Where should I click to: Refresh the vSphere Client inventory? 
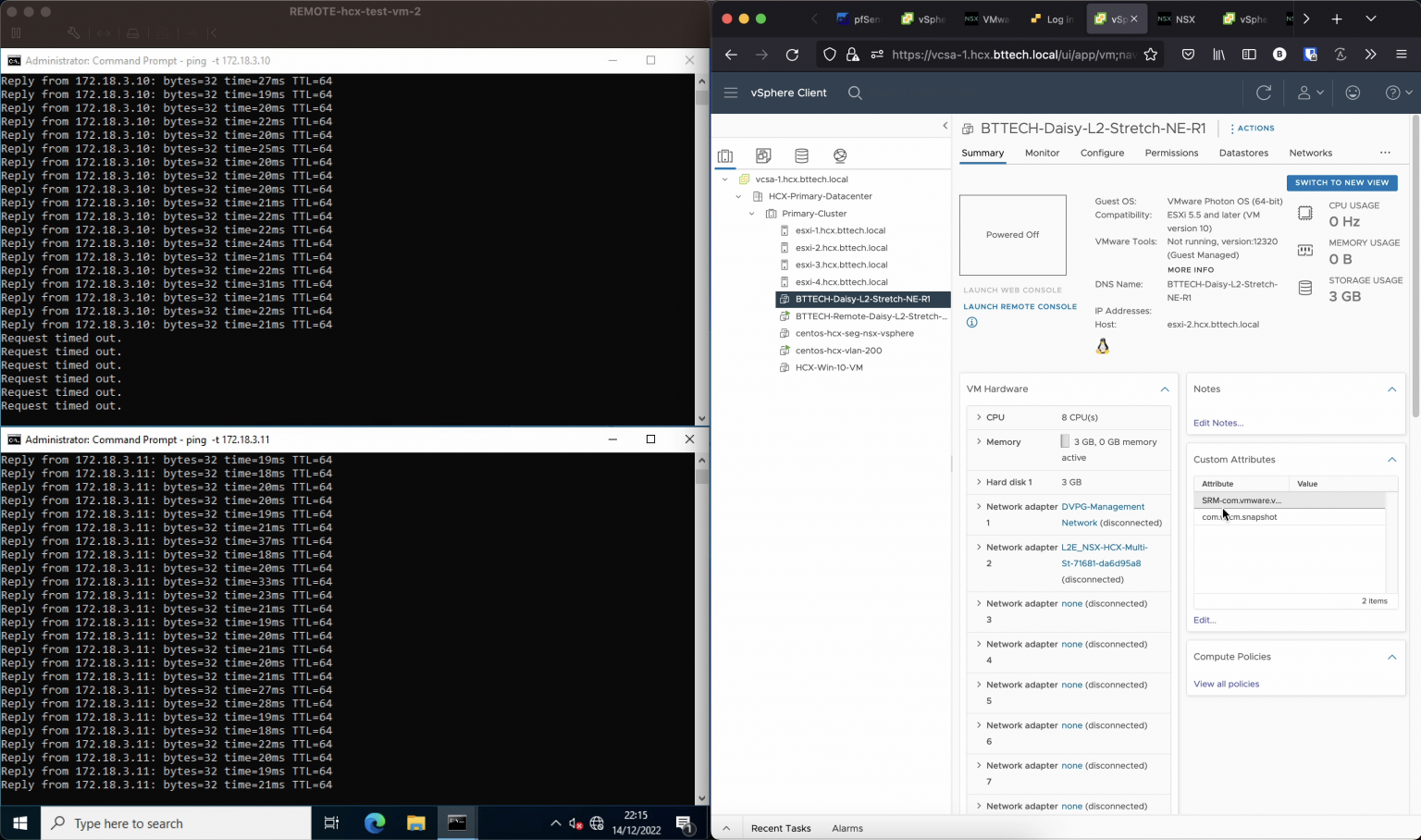tap(1264, 93)
